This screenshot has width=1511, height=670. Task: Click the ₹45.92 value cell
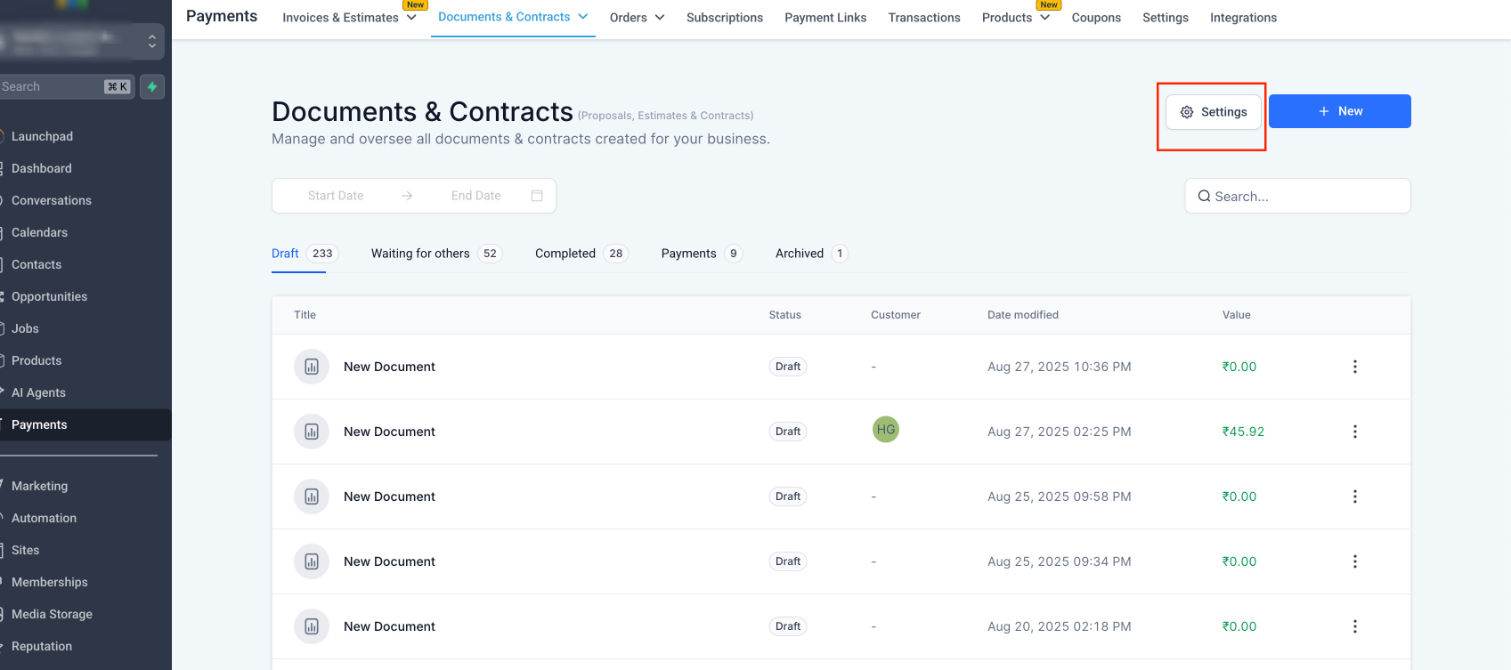(1243, 432)
